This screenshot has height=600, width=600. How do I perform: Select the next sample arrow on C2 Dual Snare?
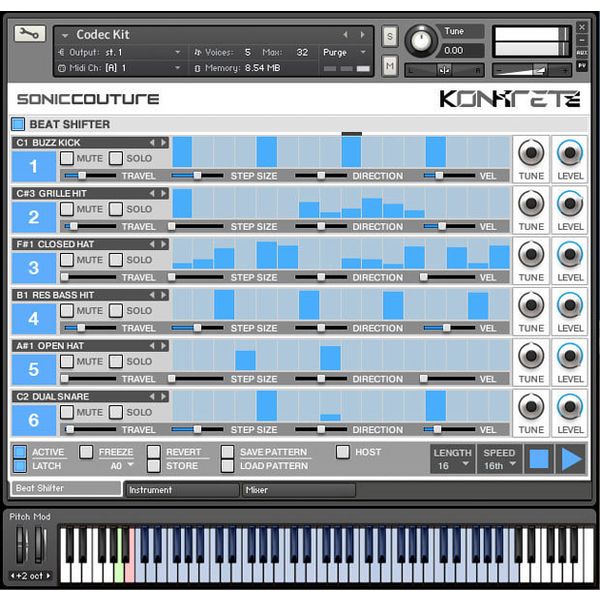[x=164, y=396]
